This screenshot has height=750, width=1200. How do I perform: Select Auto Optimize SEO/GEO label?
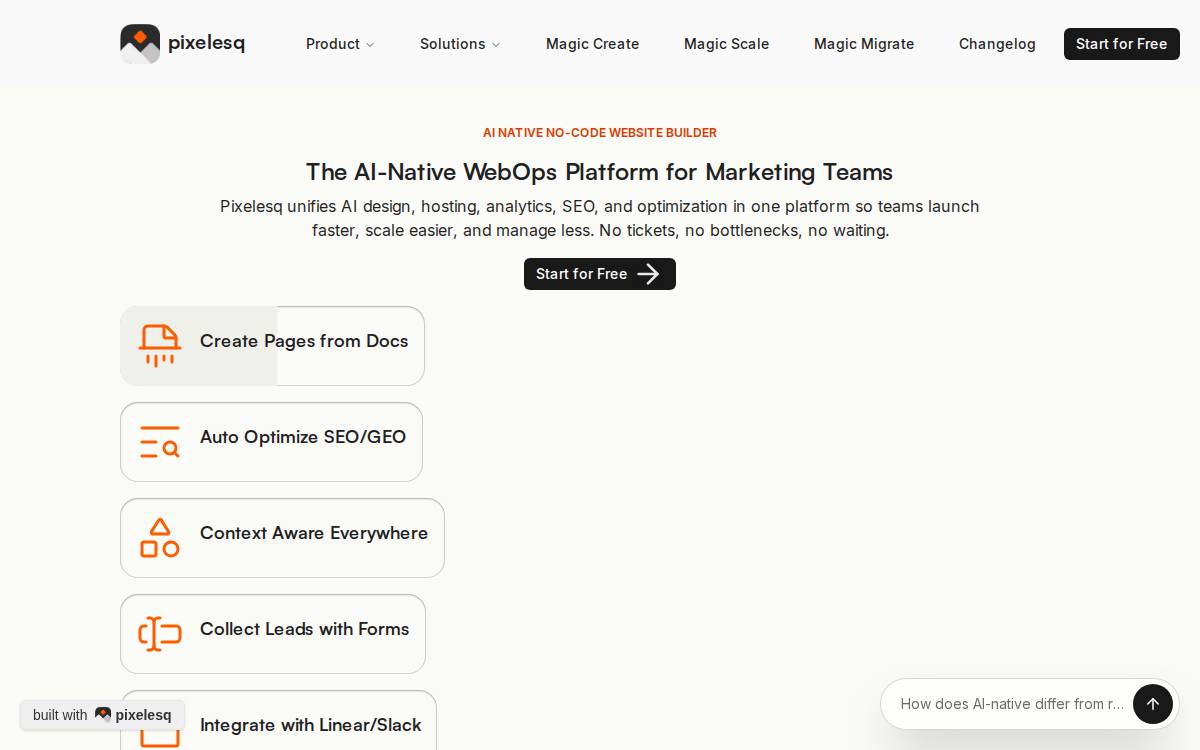click(x=303, y=437)
